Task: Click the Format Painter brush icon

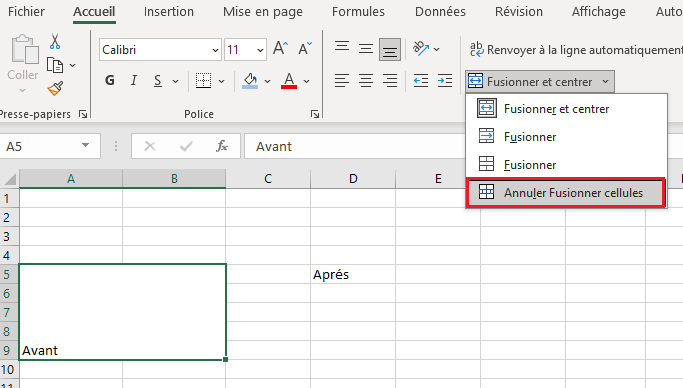Action: coord(55,88)
